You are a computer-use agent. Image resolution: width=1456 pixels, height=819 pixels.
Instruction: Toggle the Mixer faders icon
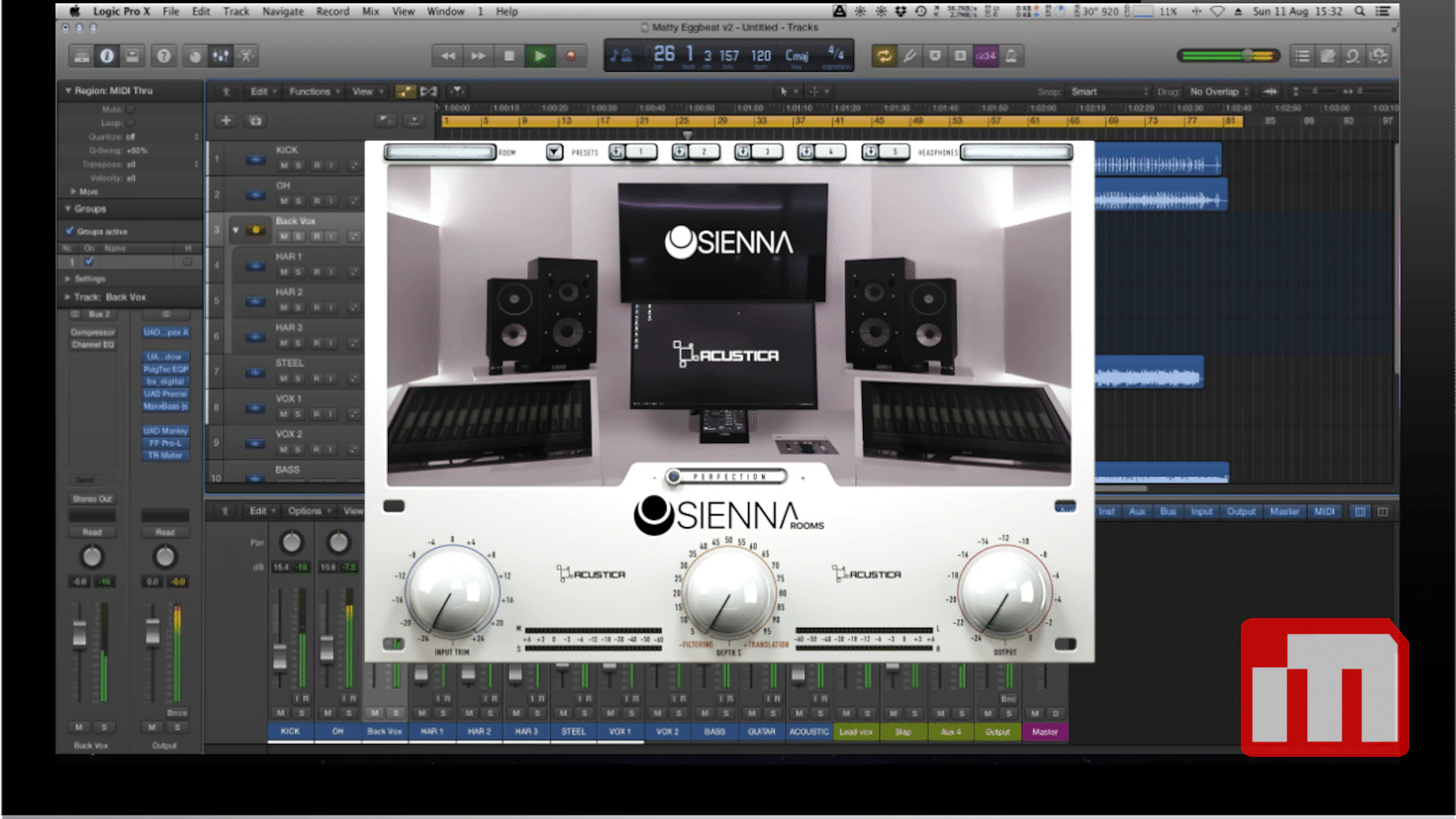[x=221, y=55]
